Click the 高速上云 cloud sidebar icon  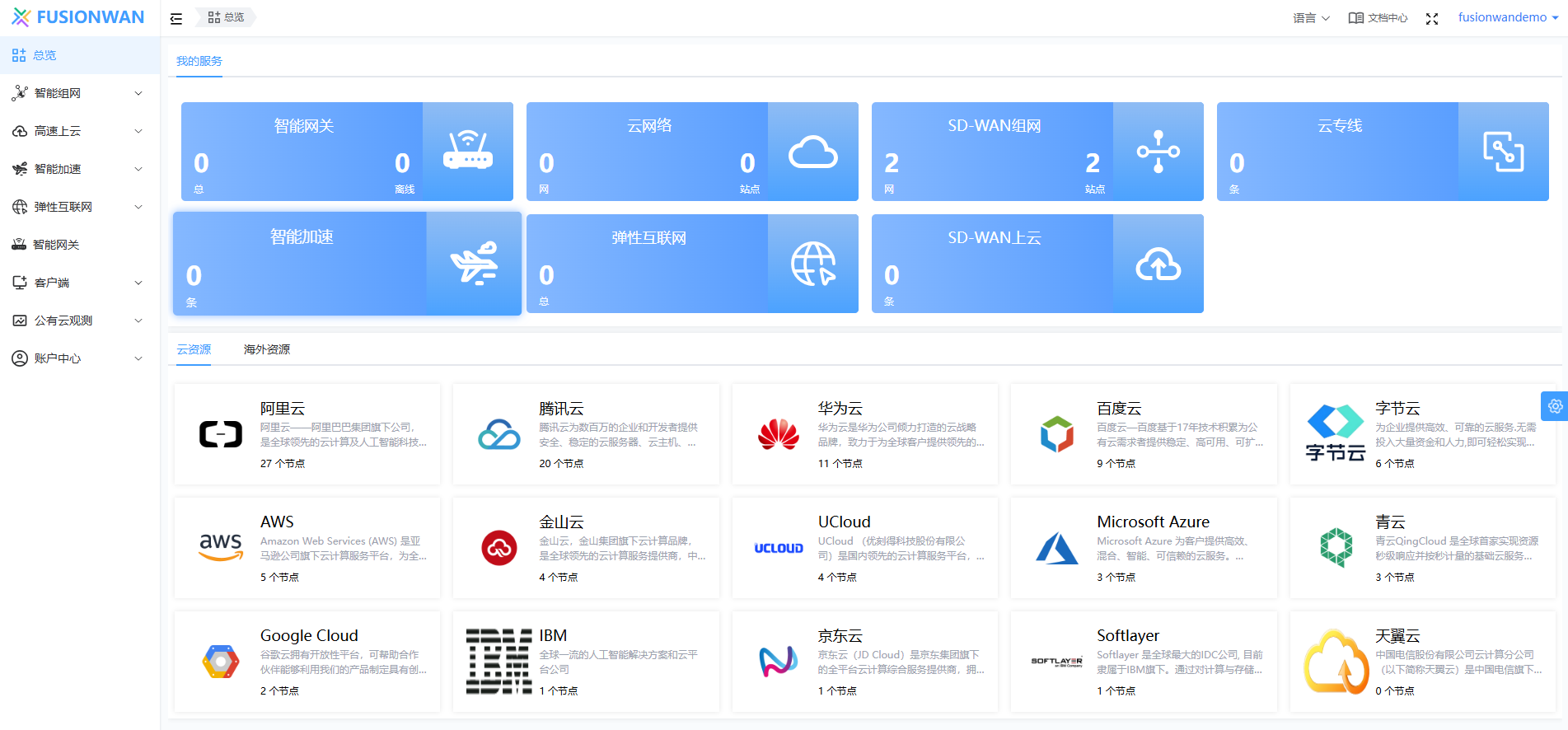(x=20, y=131)
